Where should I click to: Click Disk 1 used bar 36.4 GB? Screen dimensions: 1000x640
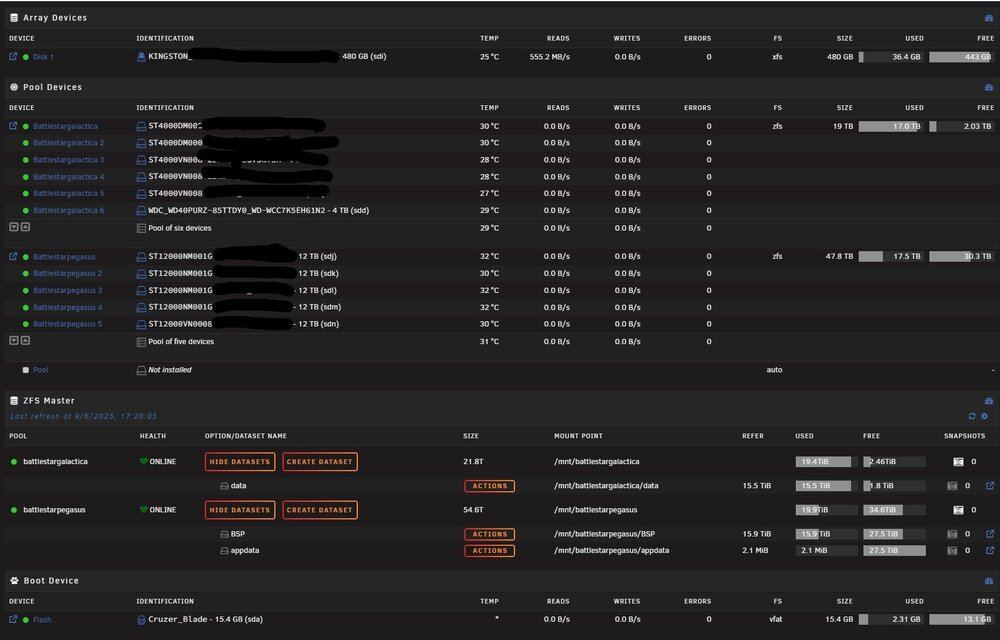click(892, 57)
